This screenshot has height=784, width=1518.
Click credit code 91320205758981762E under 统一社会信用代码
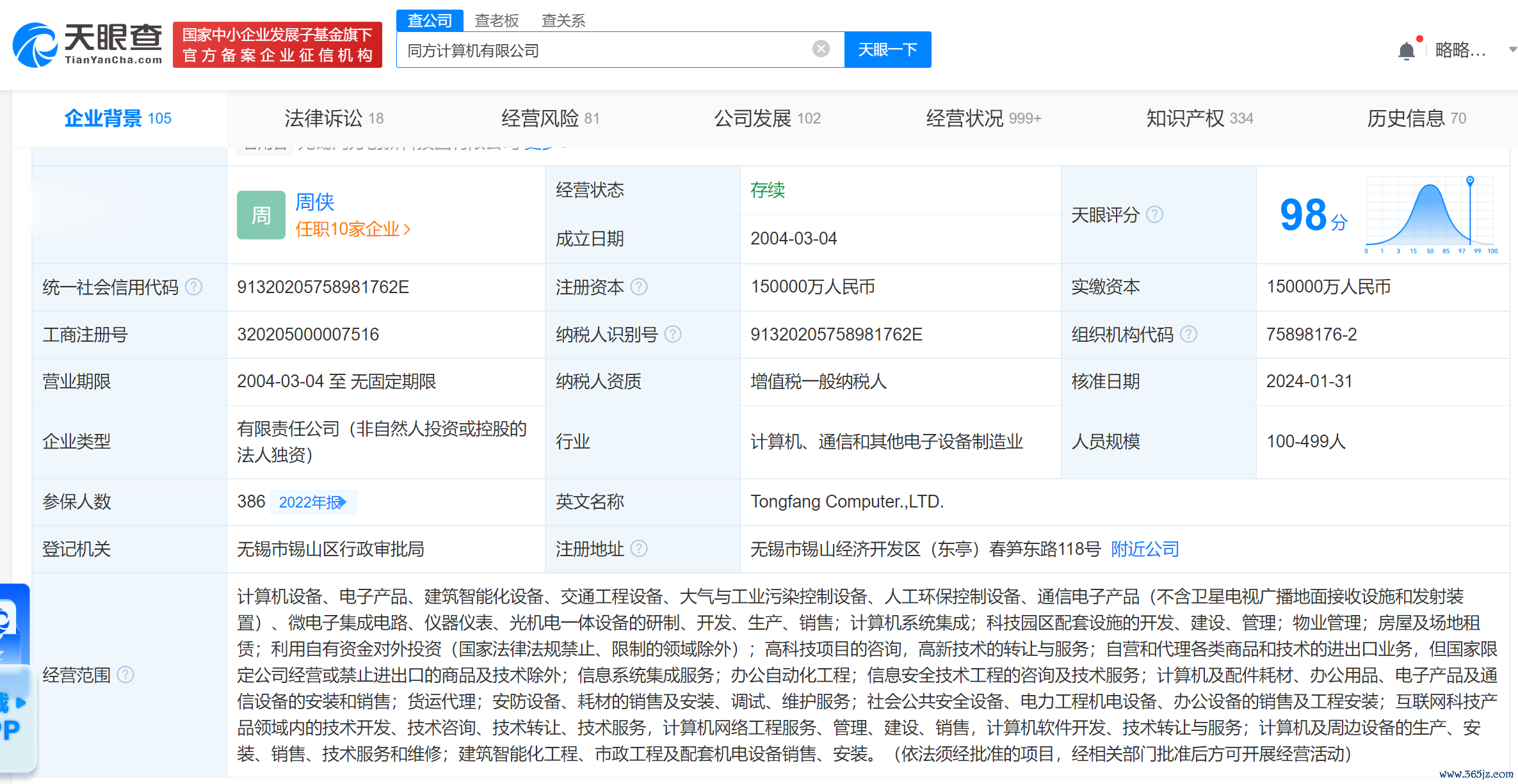point(323,287)
